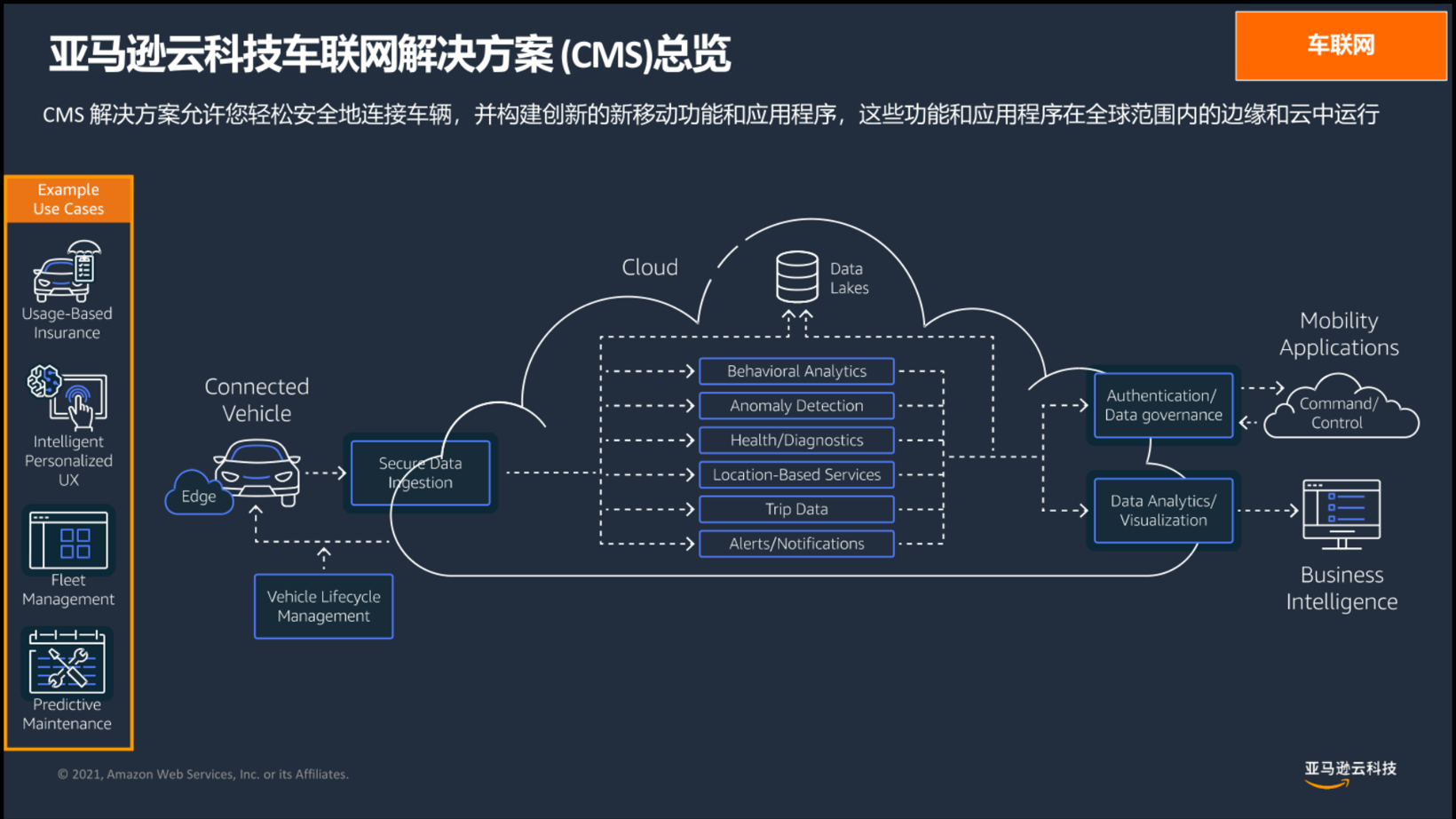Click the Cloud label text

(650, 267)
